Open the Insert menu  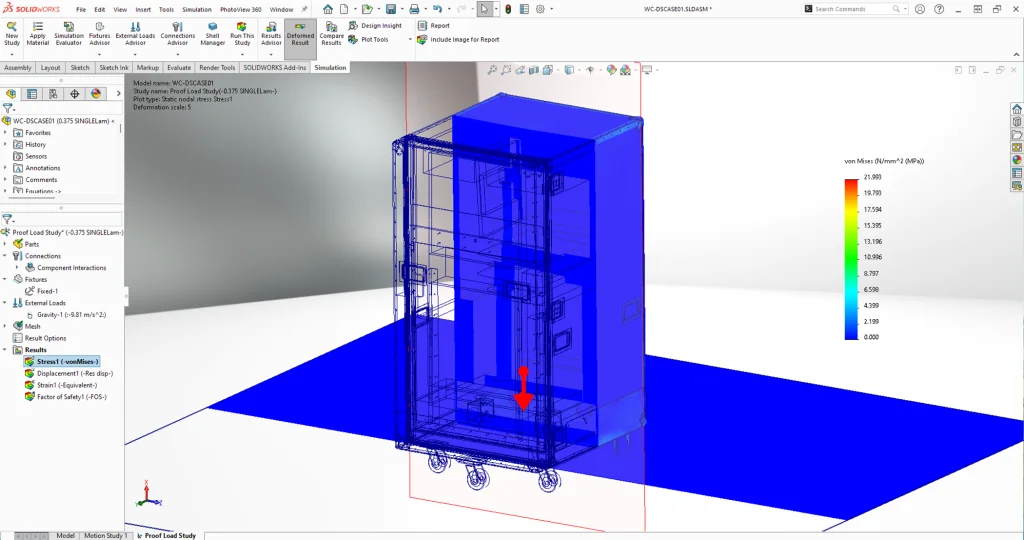[143, 9]
